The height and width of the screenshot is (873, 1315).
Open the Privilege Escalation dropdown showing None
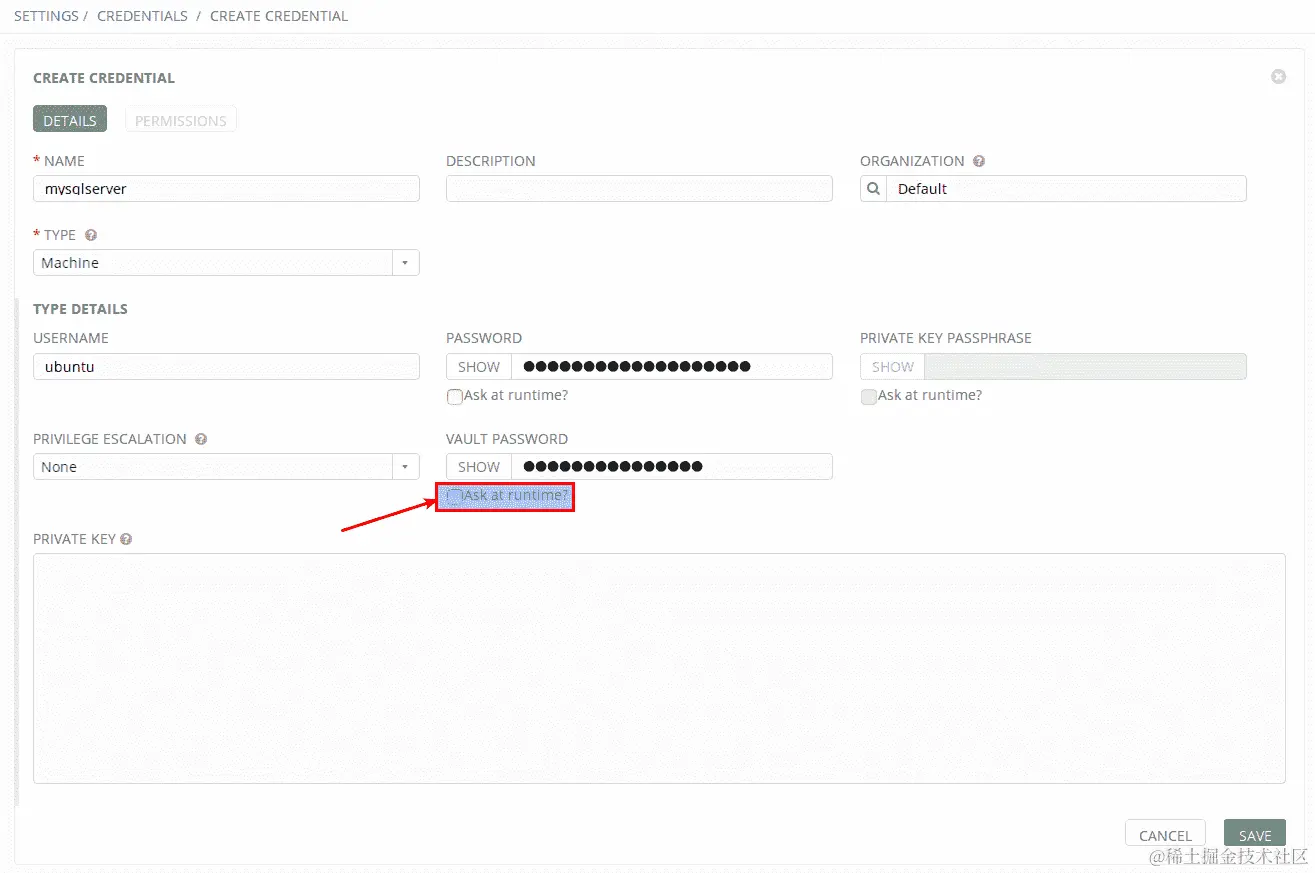226,467
